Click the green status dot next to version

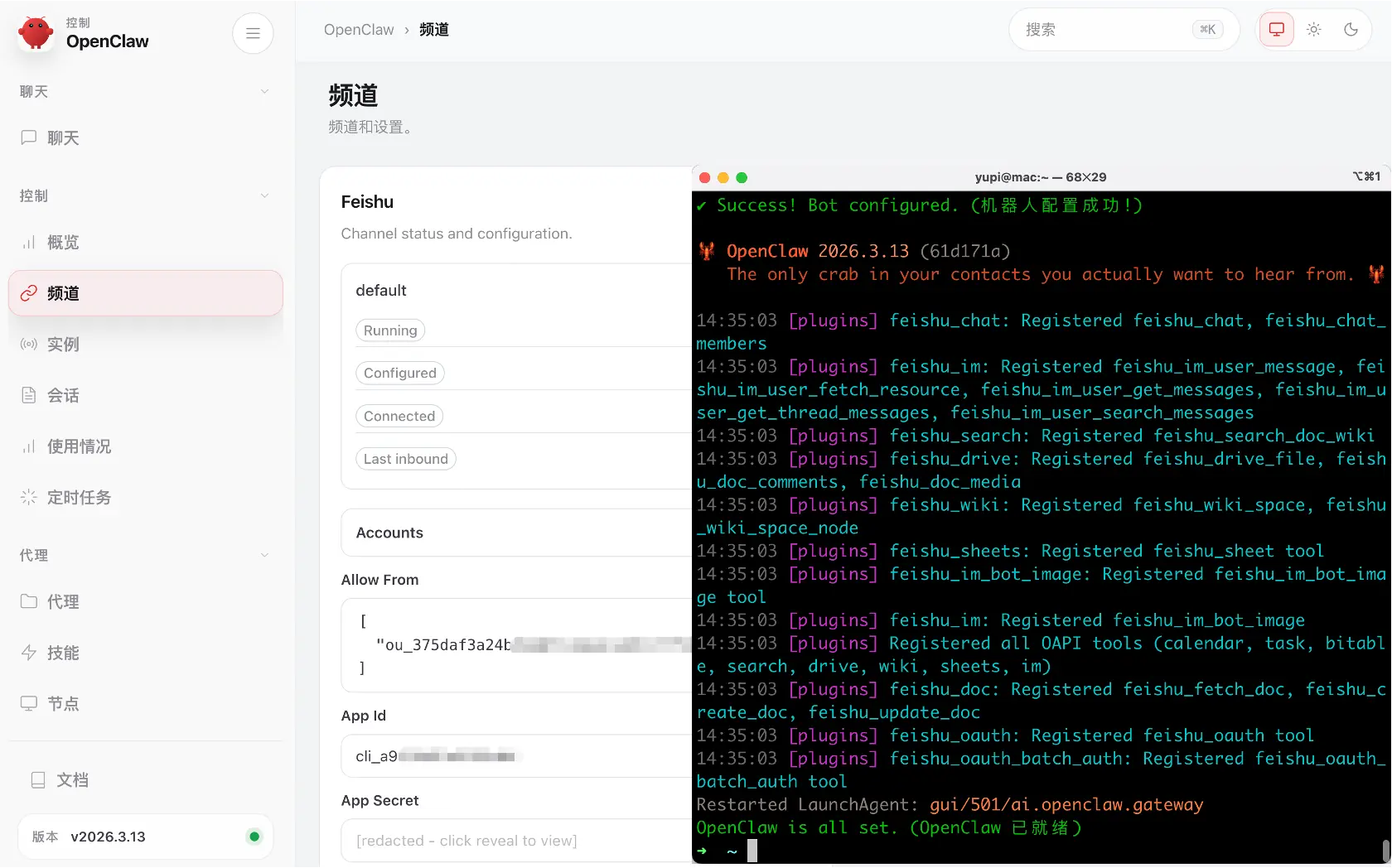coord(254,837)
